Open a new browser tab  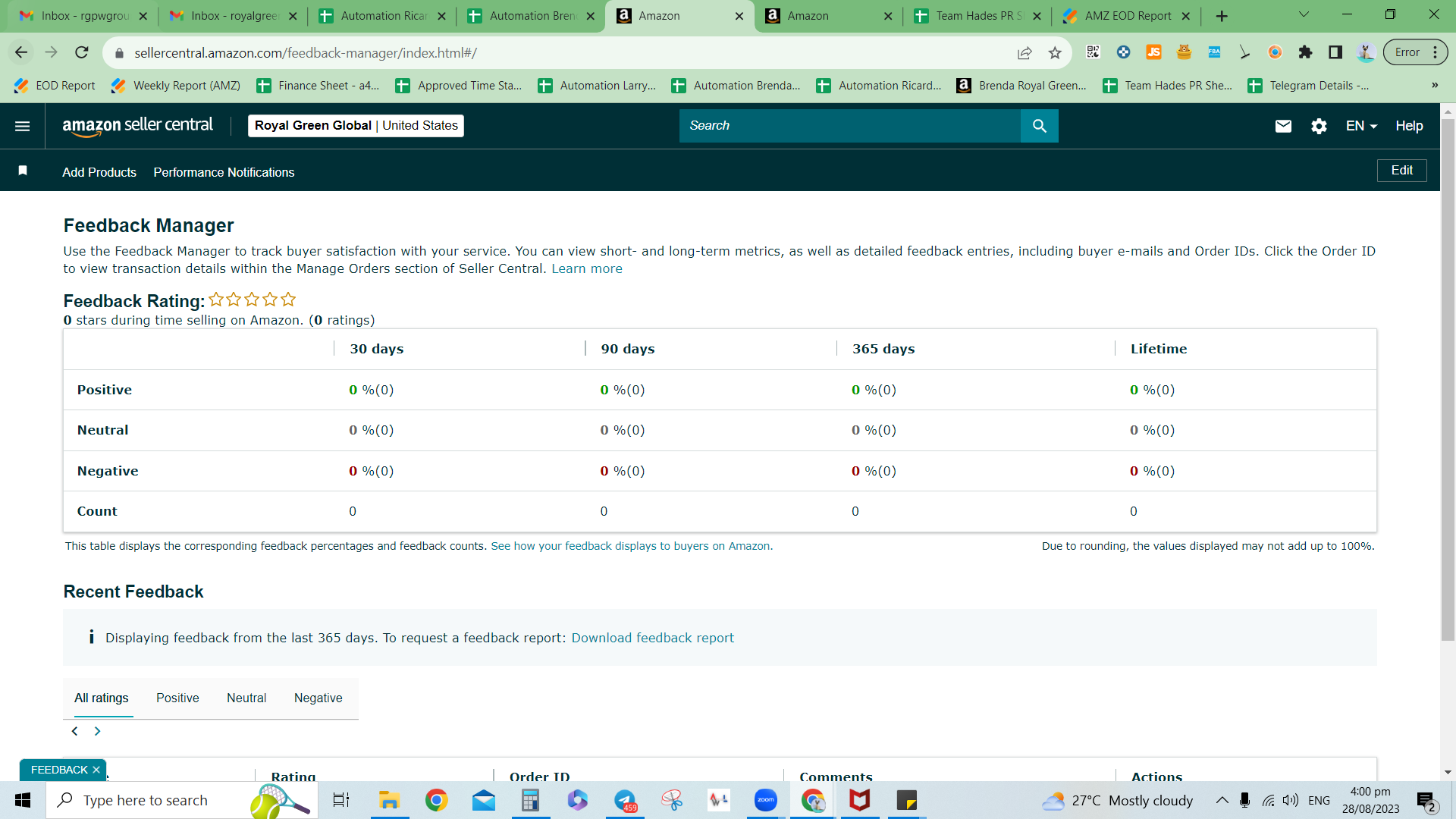(1222, 16)
